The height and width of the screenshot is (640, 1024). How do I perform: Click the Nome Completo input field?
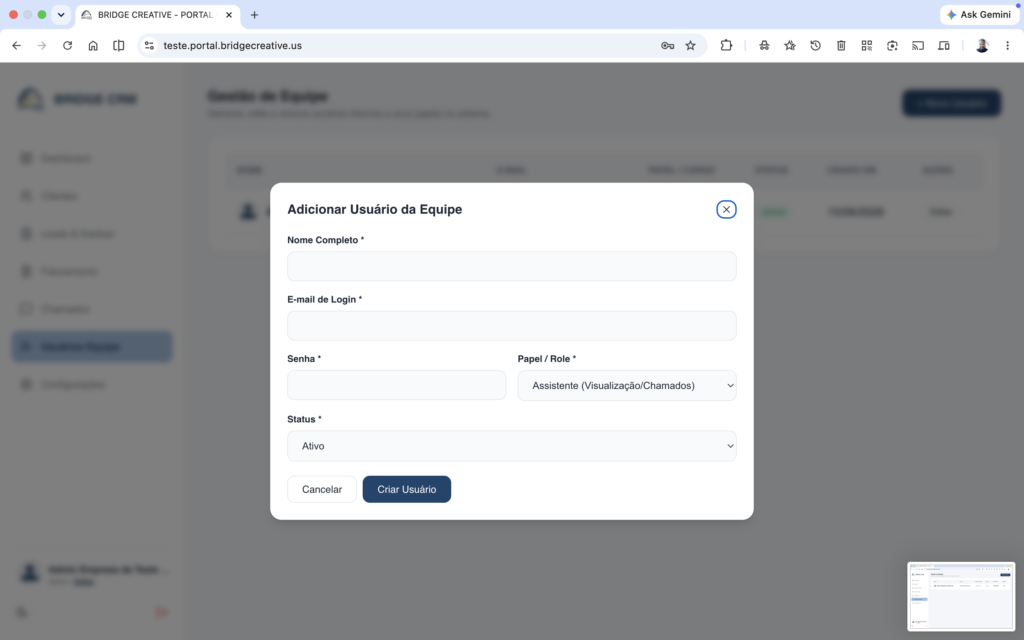coord(511,266)
